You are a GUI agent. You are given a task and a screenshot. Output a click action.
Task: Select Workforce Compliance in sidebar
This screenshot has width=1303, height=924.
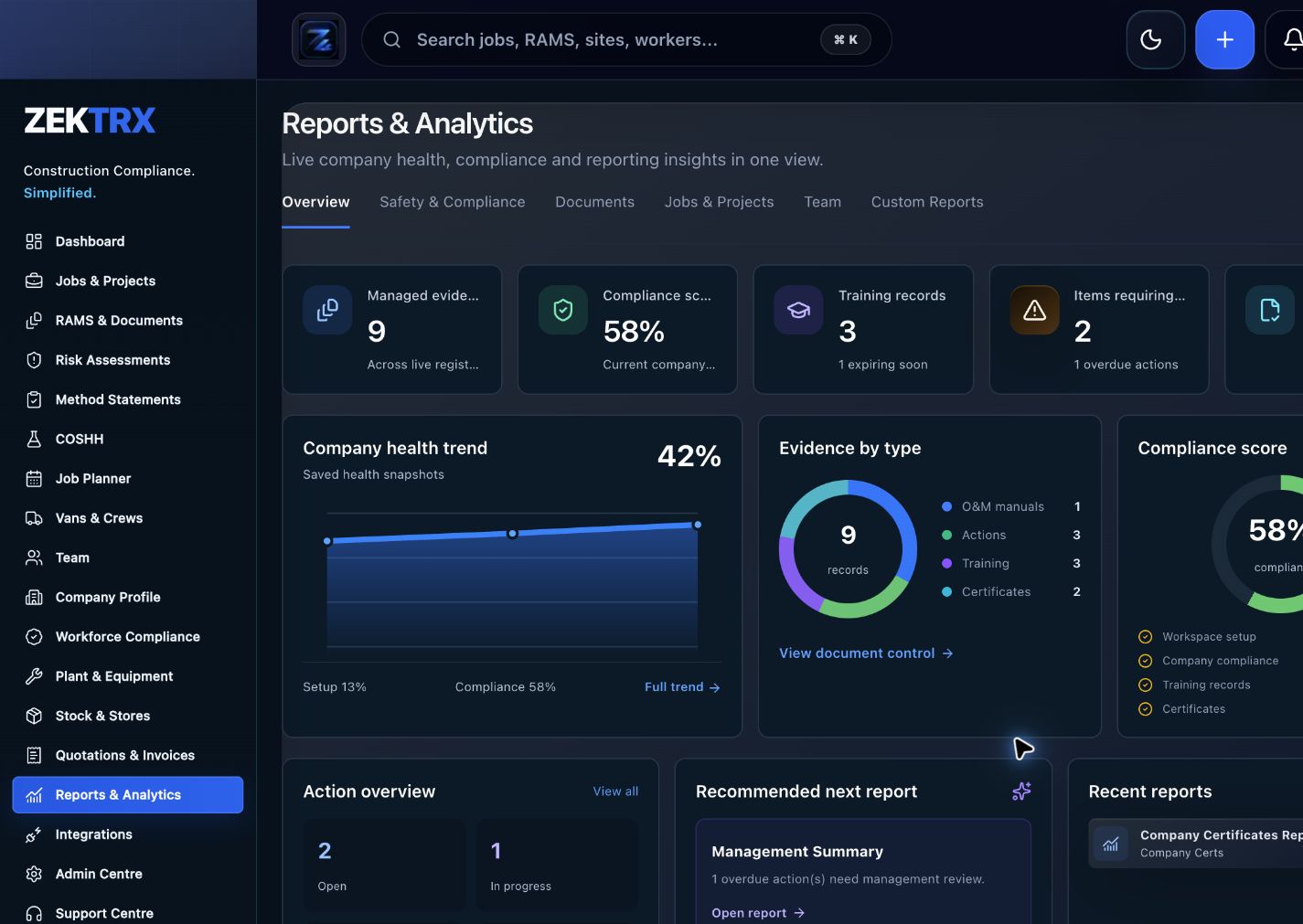pyautogui.click(x=128, y=636)
